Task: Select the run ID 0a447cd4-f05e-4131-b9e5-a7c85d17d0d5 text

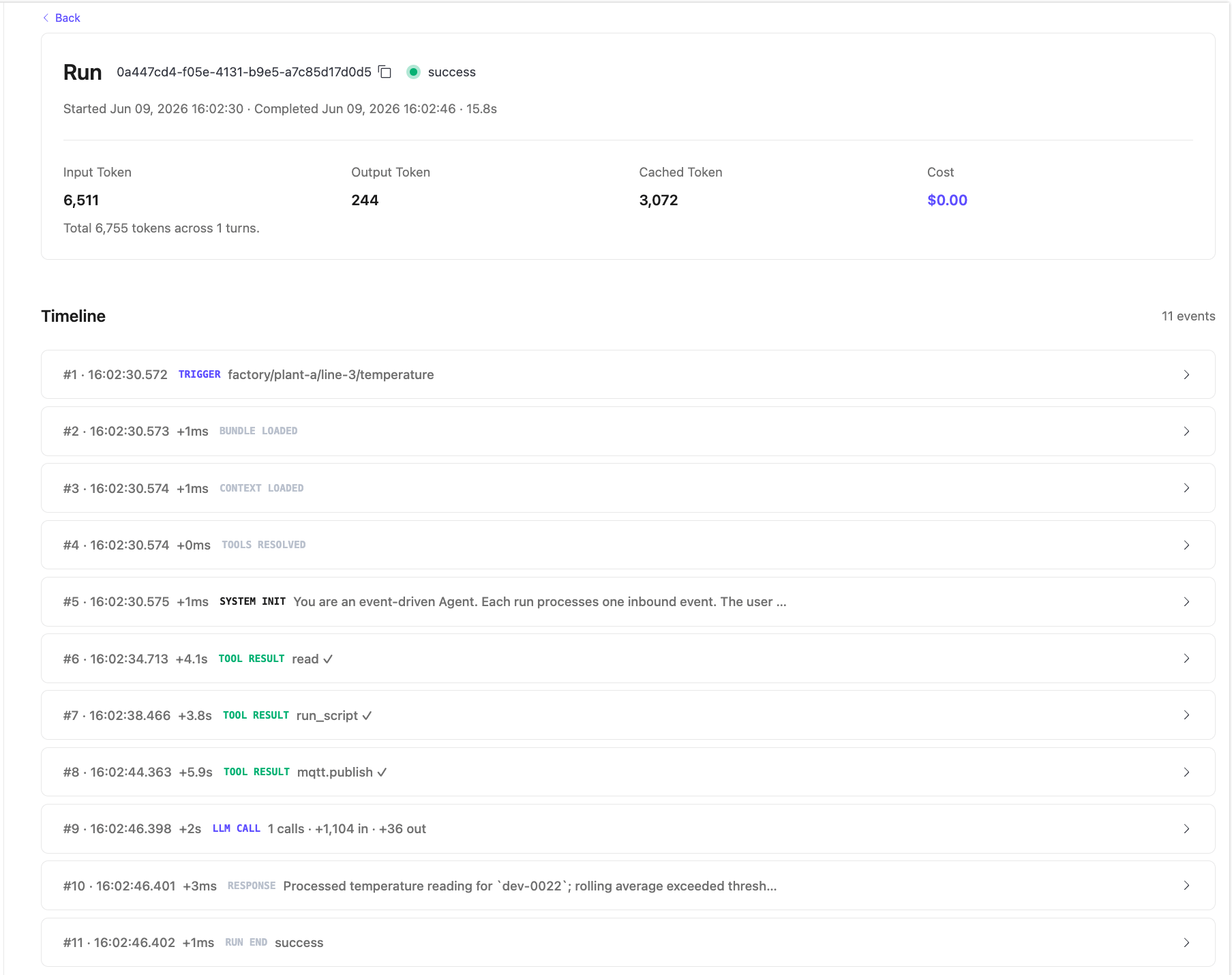Action: click(x=244, y=72)
